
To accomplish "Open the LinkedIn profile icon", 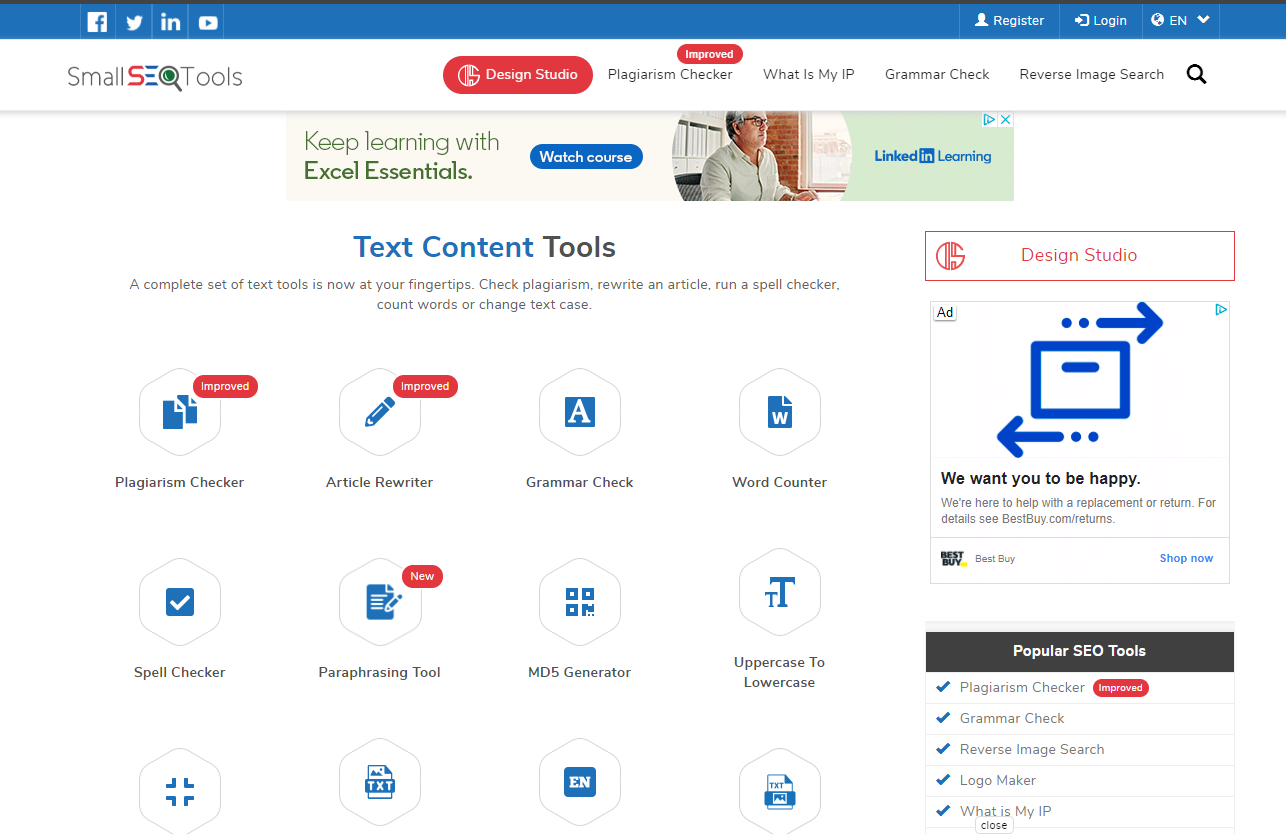I will pyautogui.click(x=171, y=21).
